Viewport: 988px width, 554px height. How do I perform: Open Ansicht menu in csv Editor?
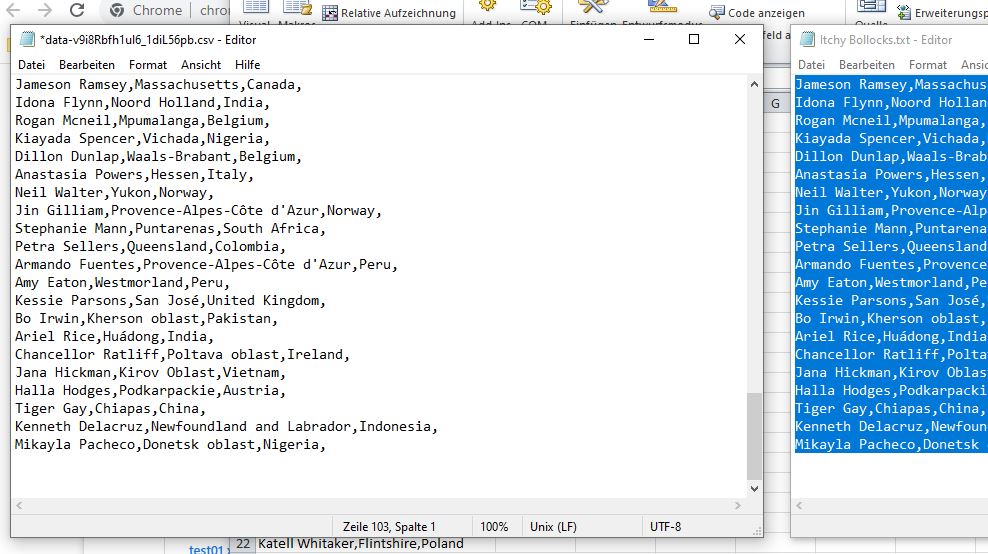(x=201, y=65)
